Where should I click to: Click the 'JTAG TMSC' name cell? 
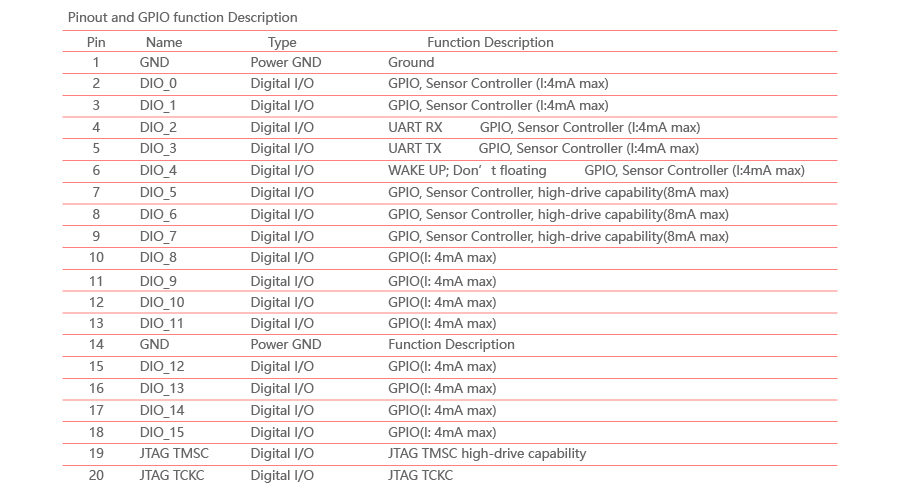[174, 453]
